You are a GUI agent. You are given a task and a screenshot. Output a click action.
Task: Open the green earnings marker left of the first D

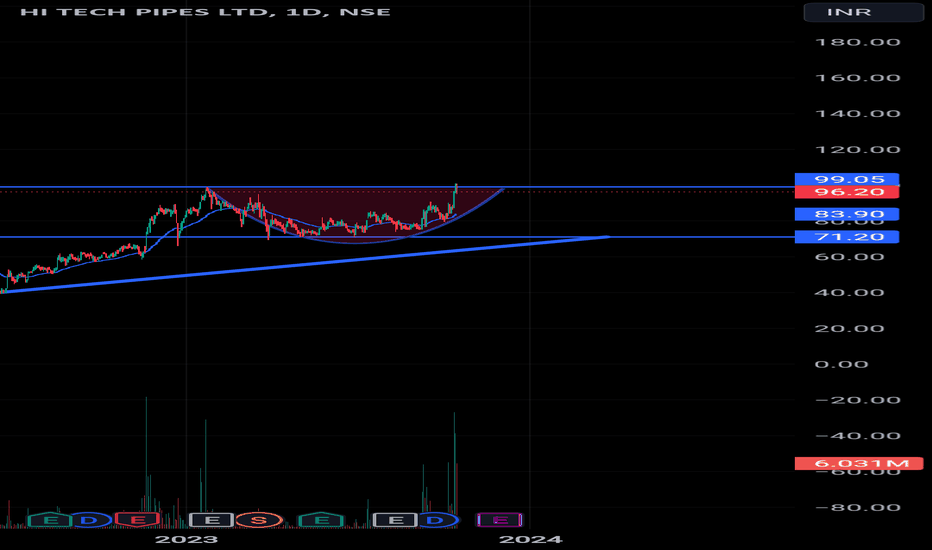click(51, 520)
